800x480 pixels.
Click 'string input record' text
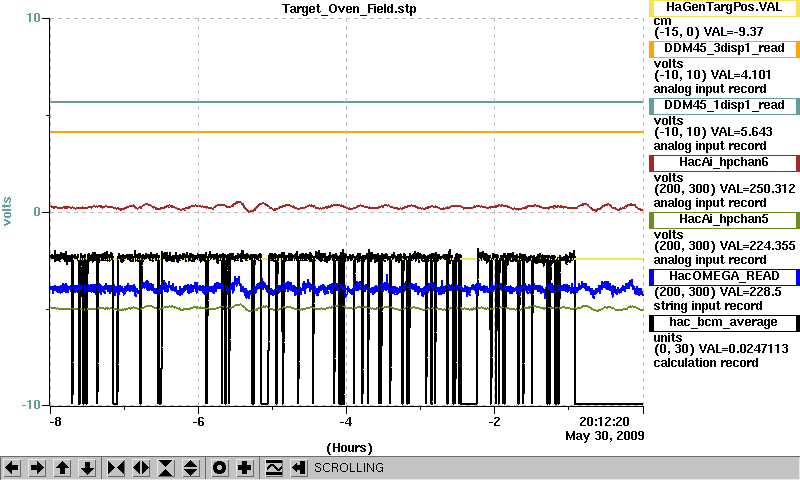tap(708, 306)
